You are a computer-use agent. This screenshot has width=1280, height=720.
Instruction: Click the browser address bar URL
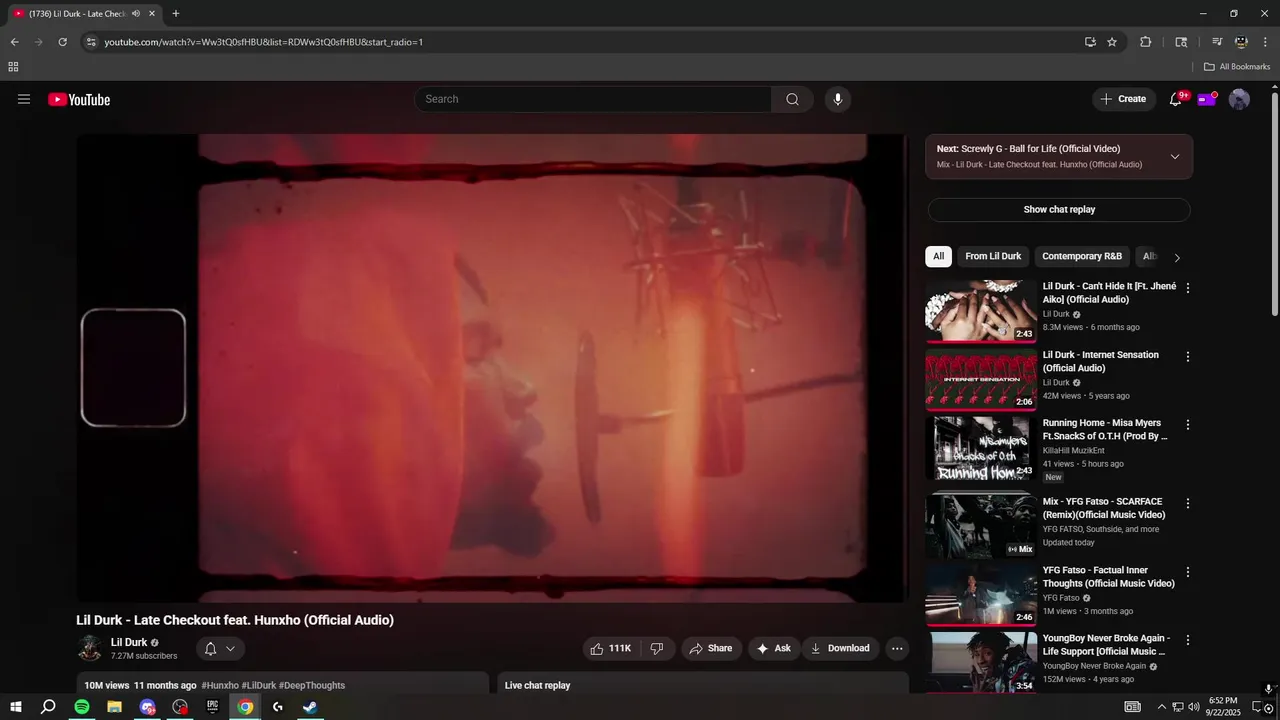click(264, 42)
